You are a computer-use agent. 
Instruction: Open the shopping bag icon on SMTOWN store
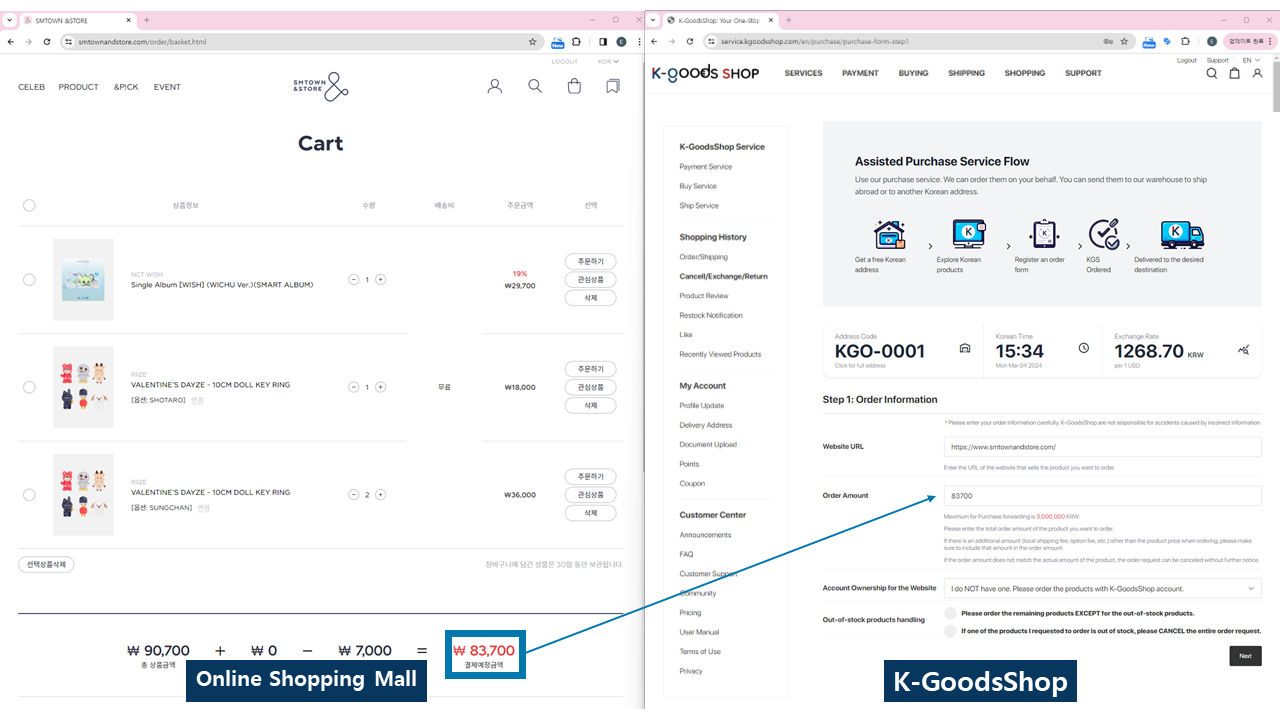point(574,87)
